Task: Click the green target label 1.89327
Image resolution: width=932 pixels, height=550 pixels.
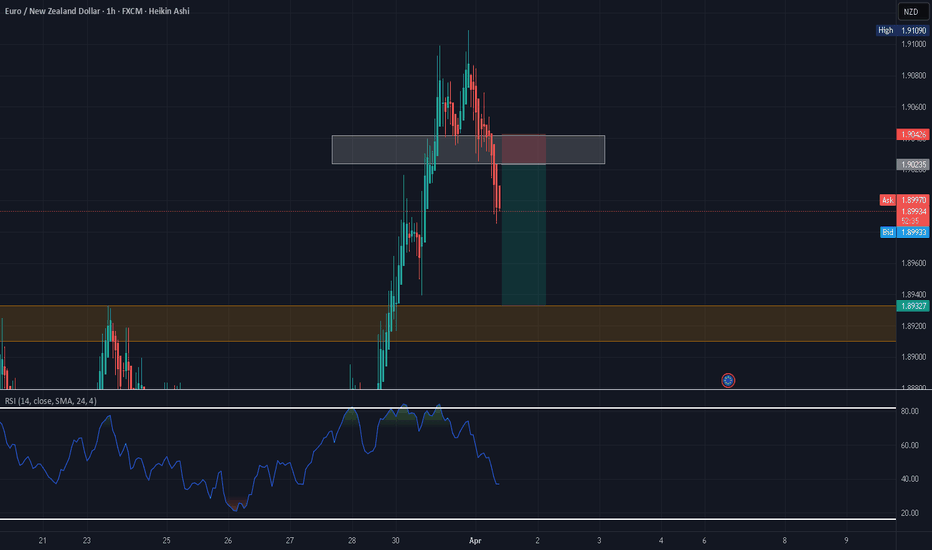Action: point(913,306)
